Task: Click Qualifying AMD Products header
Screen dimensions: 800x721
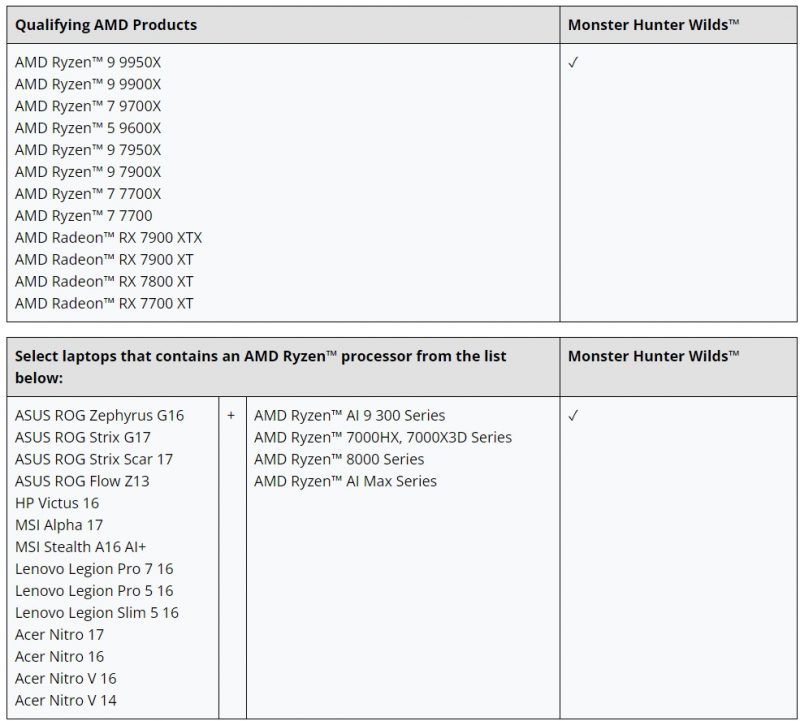Action: [x=106, y=25]
